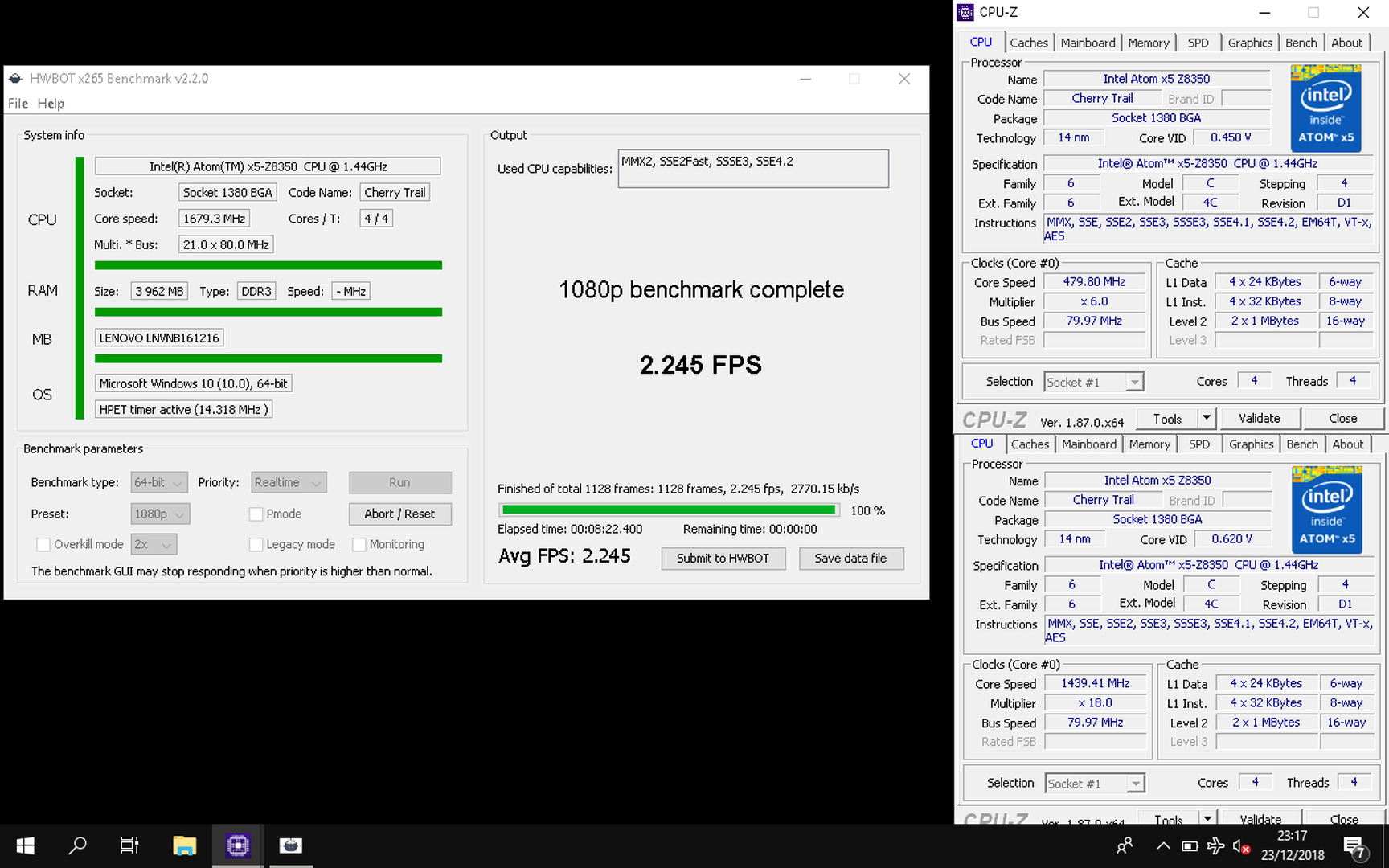
Task: Open Graphics tab in top CPU-Z
Action: (x=1250, y=43)
